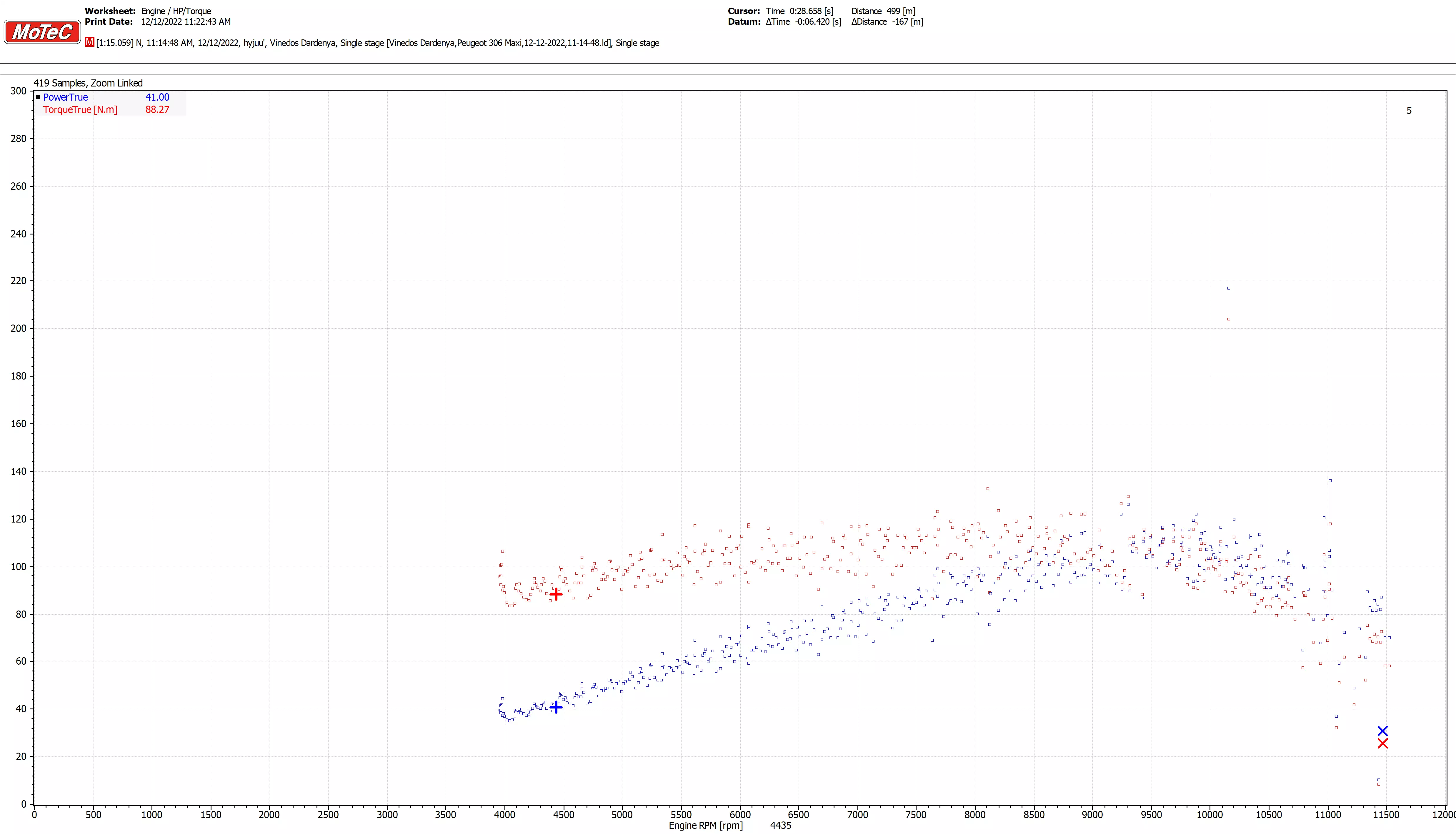Click the black selection square beside PowerTrue

click(x=38, y=97)
